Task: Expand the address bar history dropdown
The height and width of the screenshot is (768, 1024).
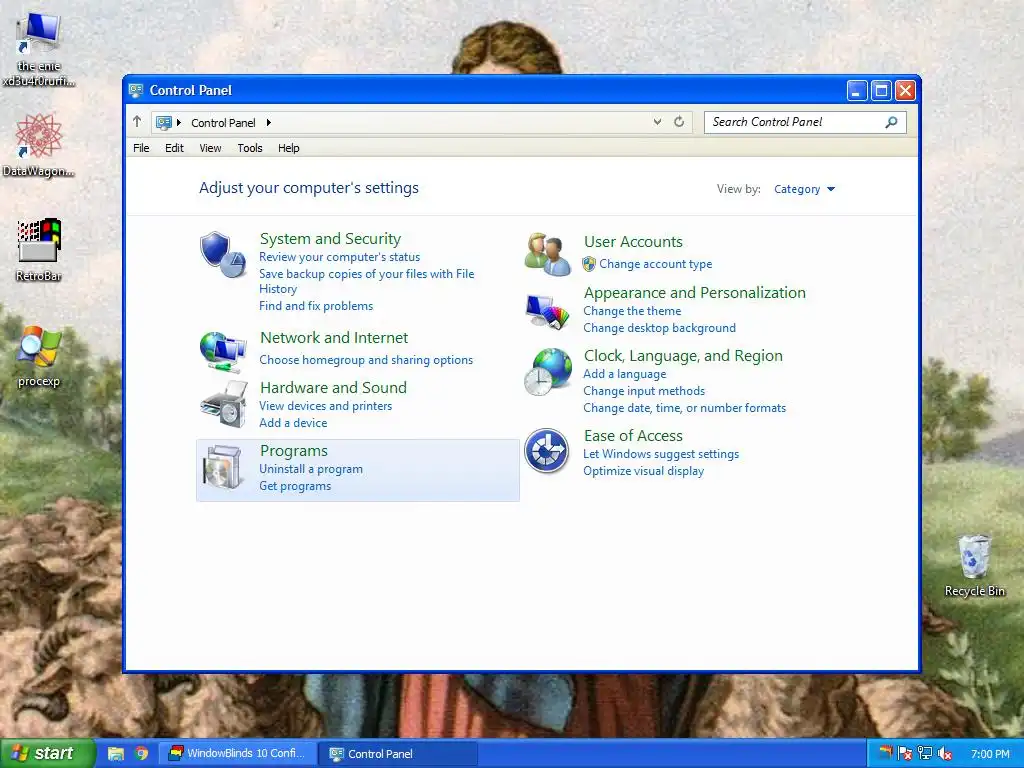Action: pyautogui.click(x=657, y=121)
